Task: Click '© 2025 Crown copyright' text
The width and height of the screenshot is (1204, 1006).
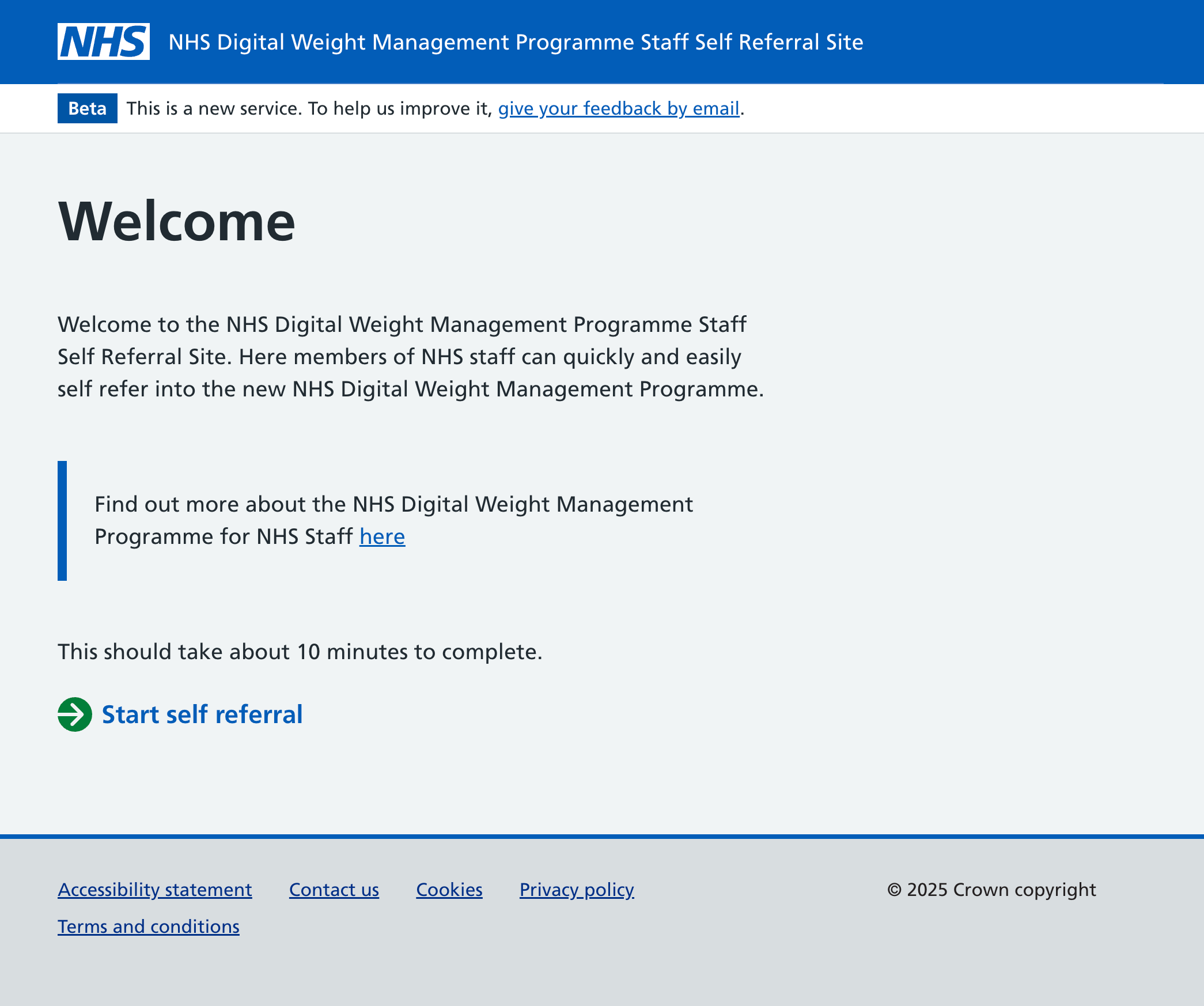Action: [991, 890]
